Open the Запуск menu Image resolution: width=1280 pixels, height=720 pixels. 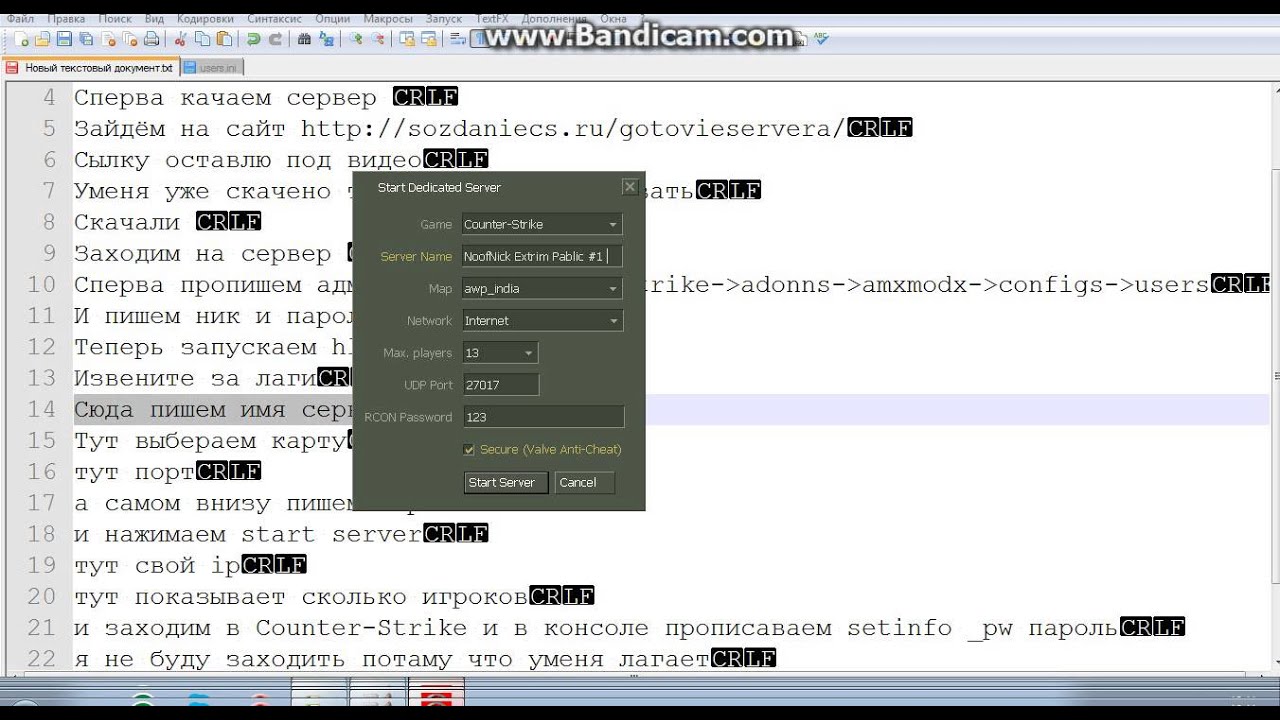tap(444, 18)
